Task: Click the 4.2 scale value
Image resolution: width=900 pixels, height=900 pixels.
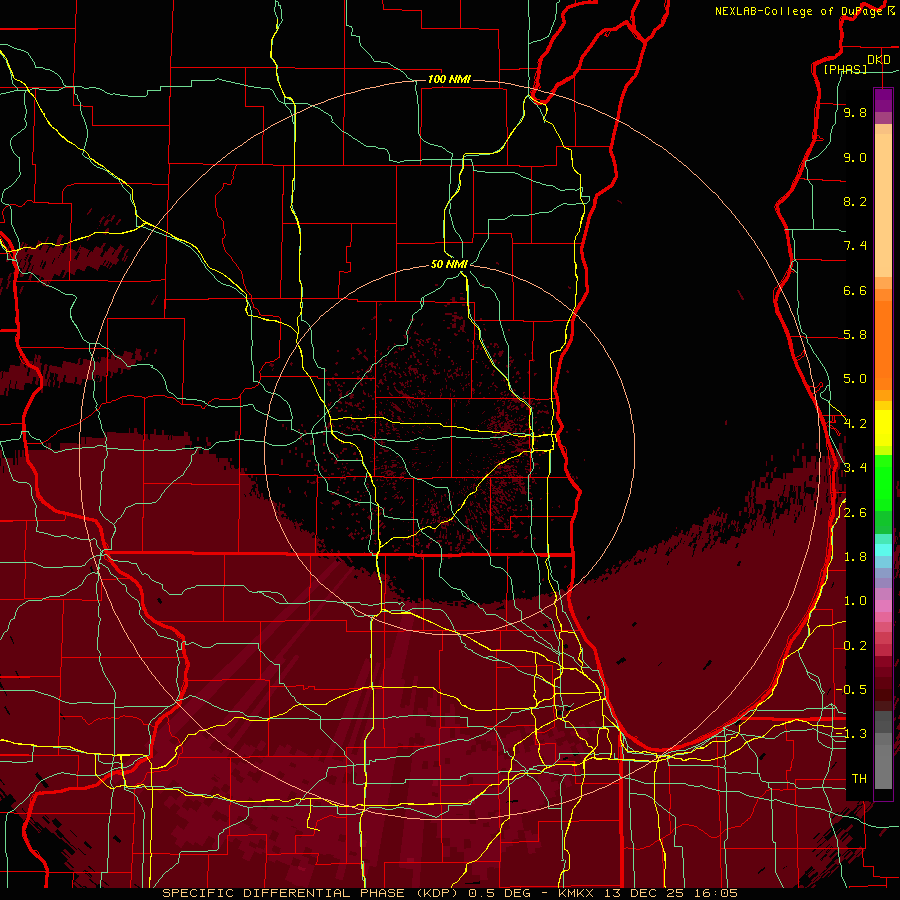Action: [x=855, y=424]
